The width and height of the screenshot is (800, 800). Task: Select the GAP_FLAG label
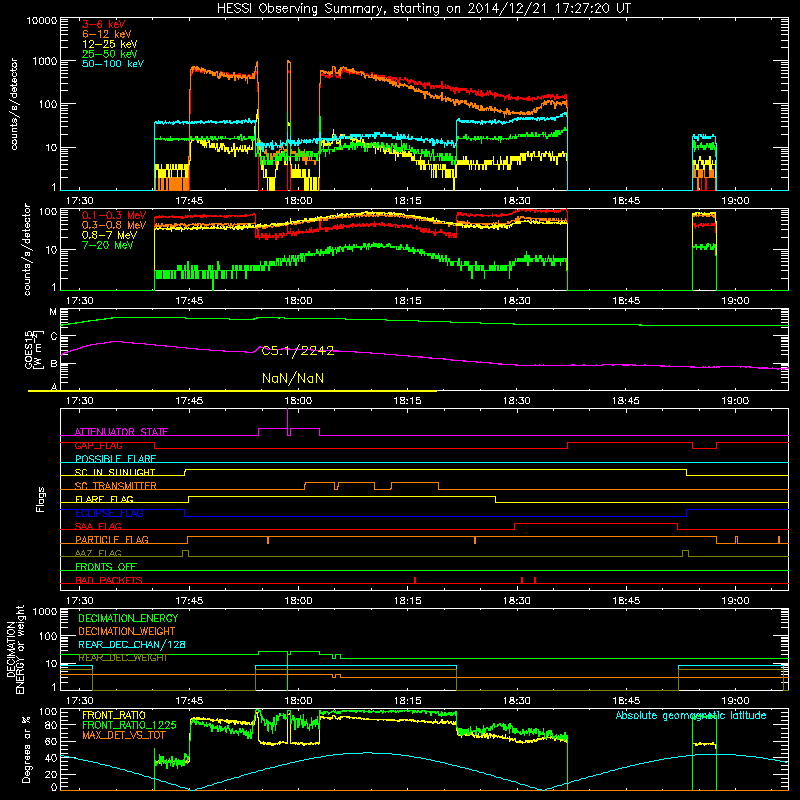coord(98,445)
